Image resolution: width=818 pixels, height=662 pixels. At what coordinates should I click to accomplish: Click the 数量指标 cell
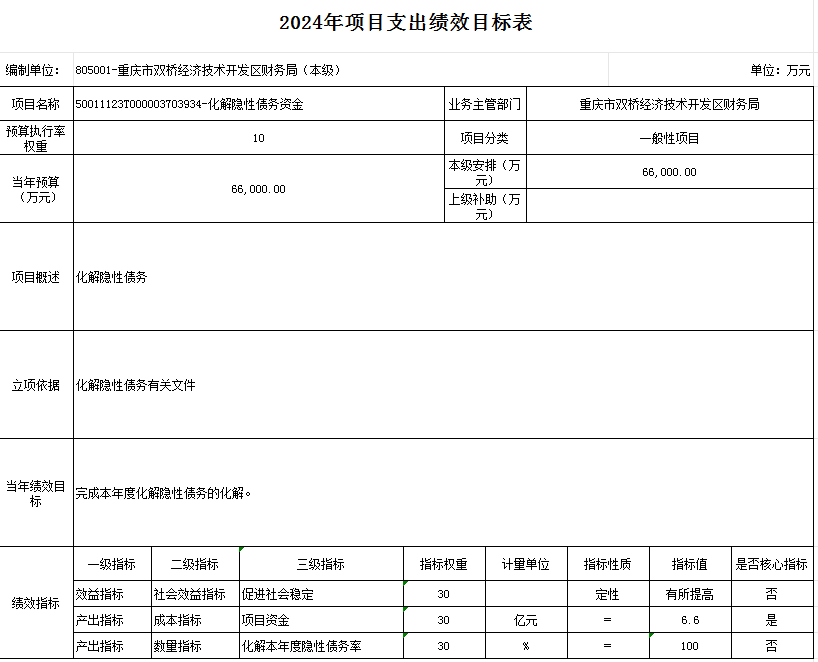coord(196,645)
